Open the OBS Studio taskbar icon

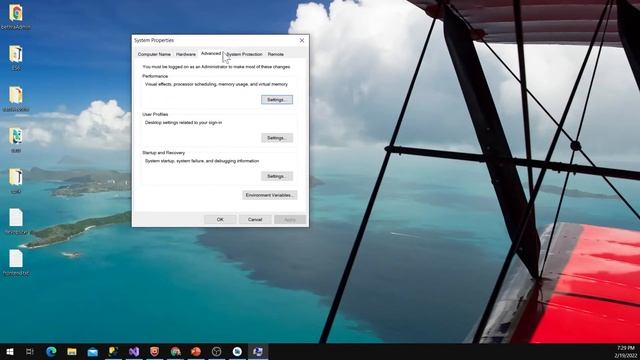coord(216,351)
